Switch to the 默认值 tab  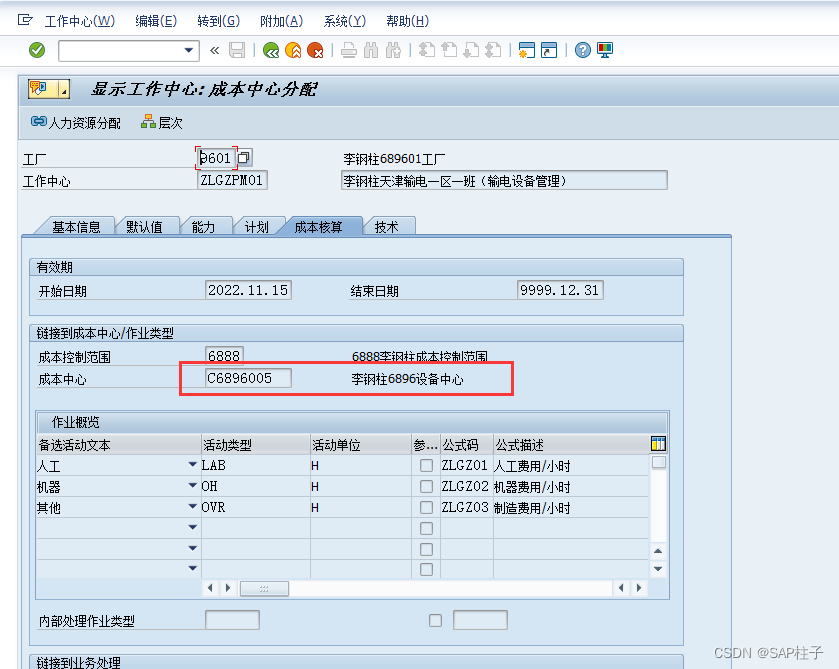click(144, 227)
